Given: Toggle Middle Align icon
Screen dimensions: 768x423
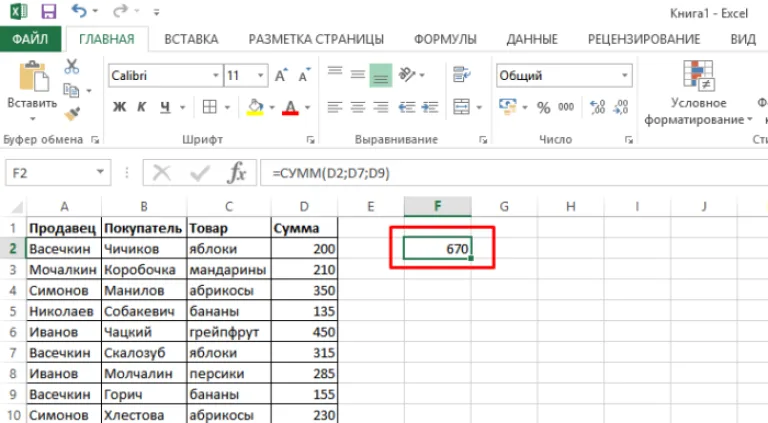Looking at the screenshot, I should click(358, 74).
